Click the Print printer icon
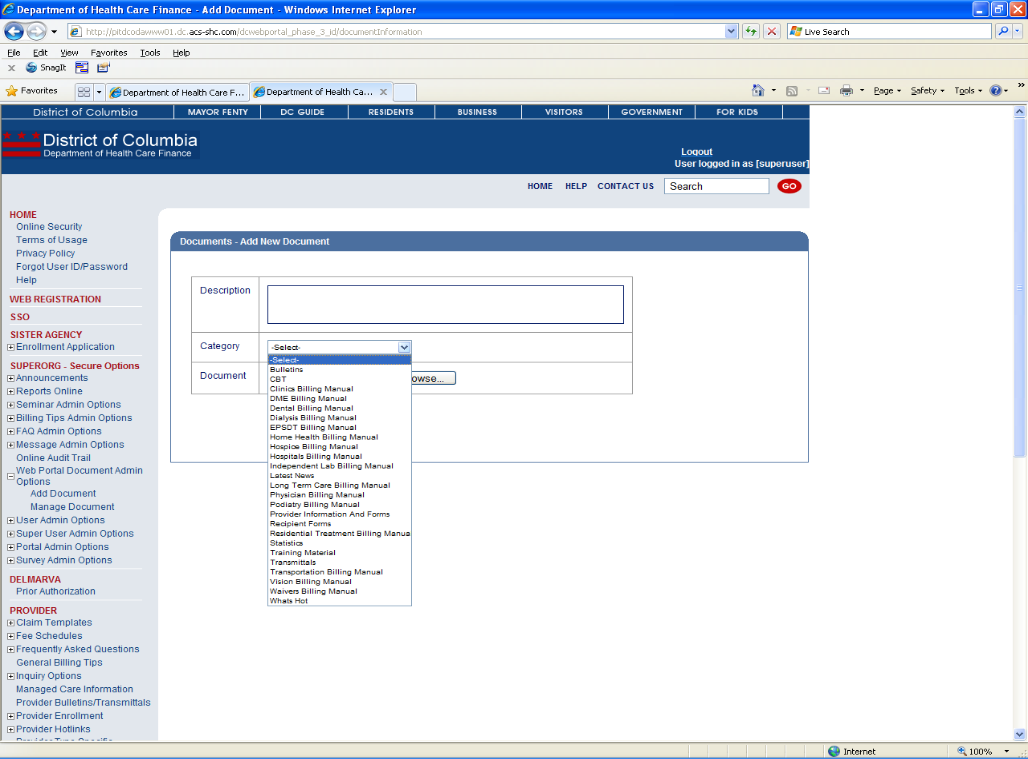 pos(846,91)
